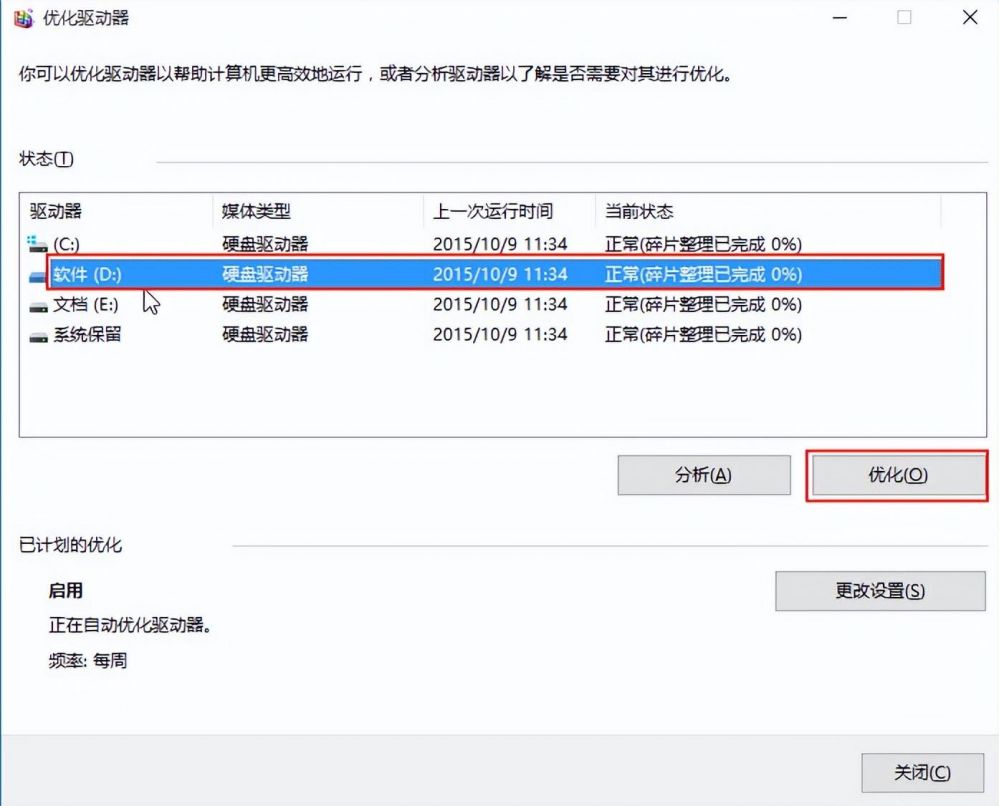Click the 关闭(C) button
The height and width of the screenshot is (806, 999).
click(x=922, y=773)
